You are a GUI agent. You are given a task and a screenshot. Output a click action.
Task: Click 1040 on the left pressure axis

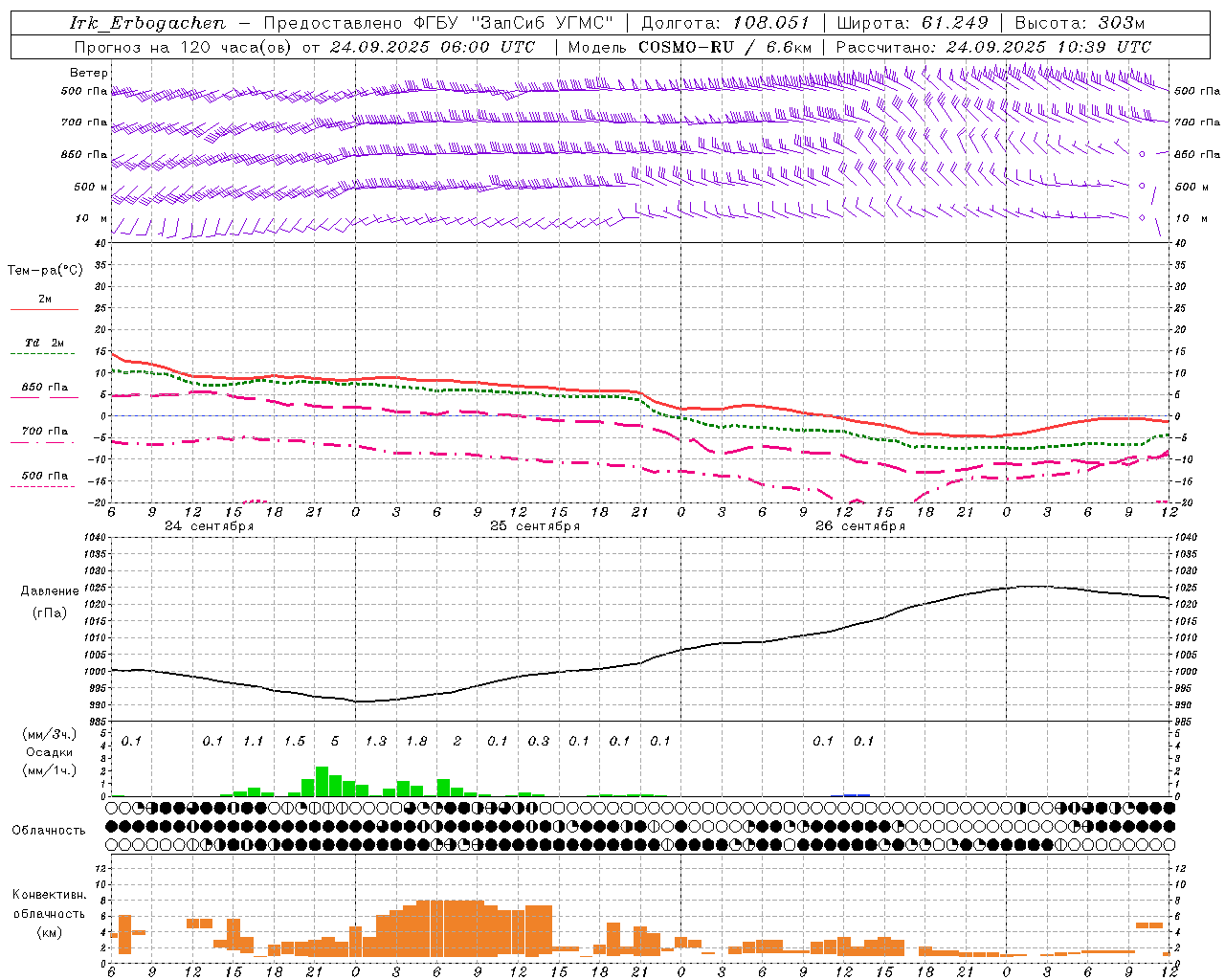tap(95, 538)
